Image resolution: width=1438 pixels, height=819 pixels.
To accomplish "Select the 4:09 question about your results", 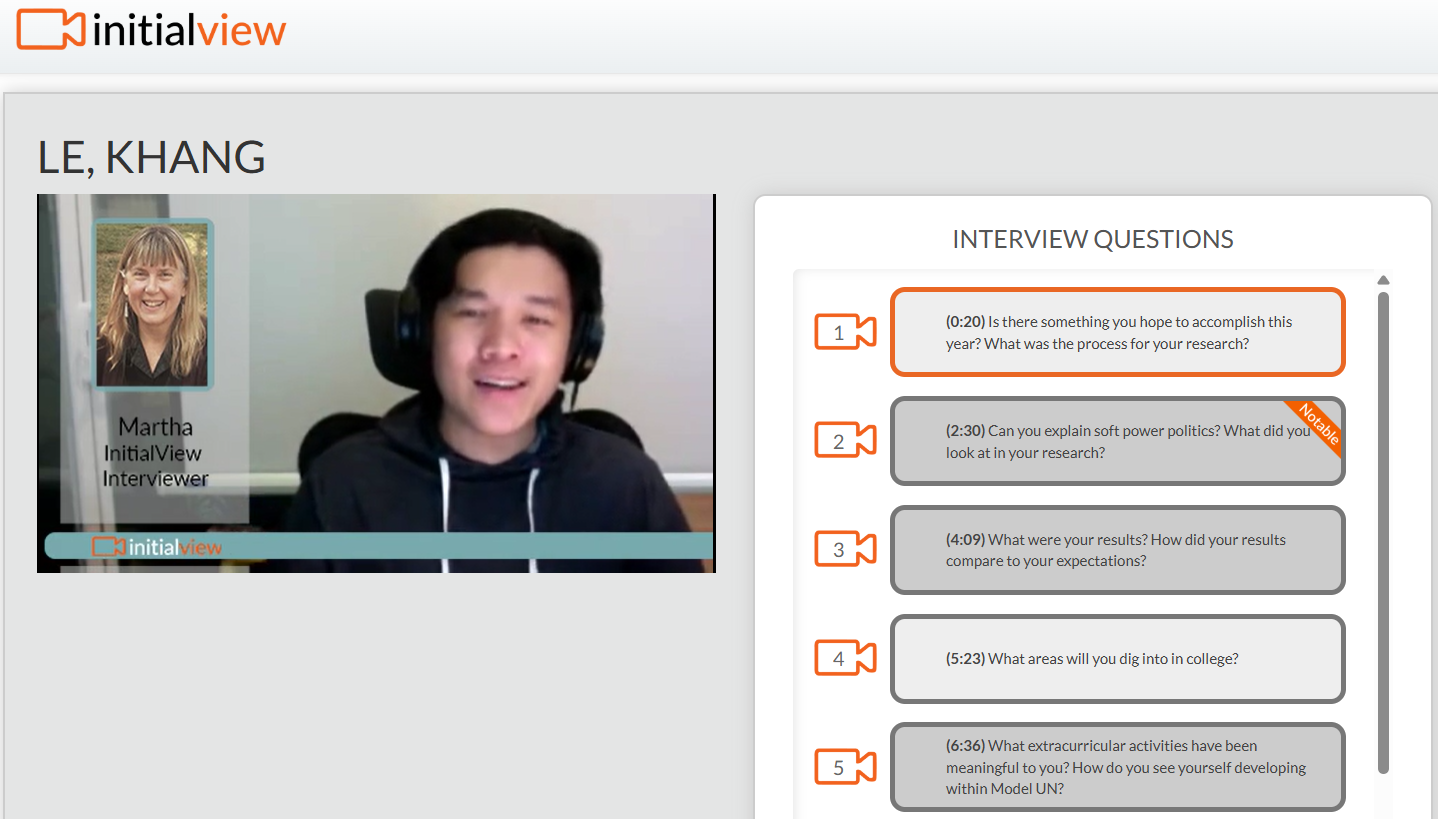I will click(1117, 550).
